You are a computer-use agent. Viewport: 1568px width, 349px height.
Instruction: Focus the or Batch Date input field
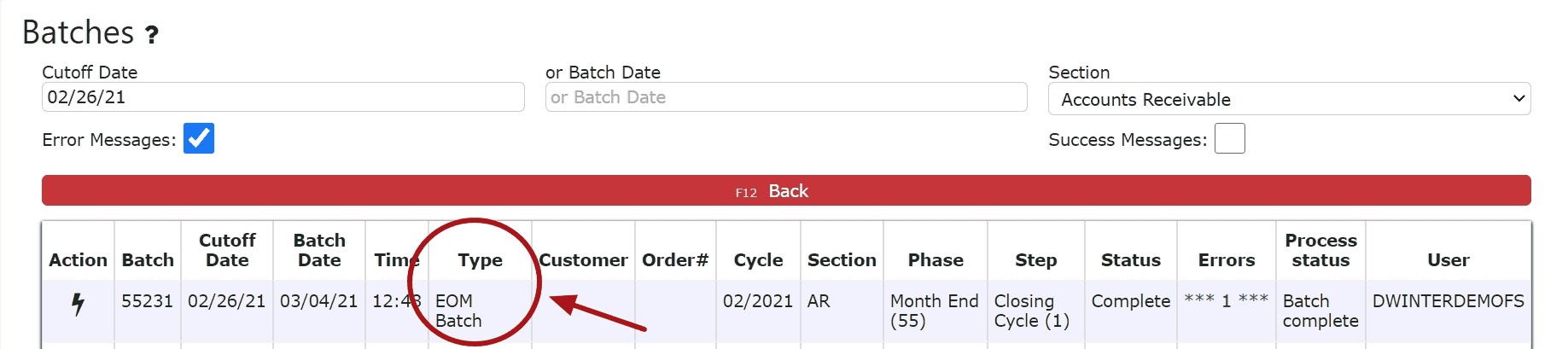pyautogui.click(x=786, y=97)
